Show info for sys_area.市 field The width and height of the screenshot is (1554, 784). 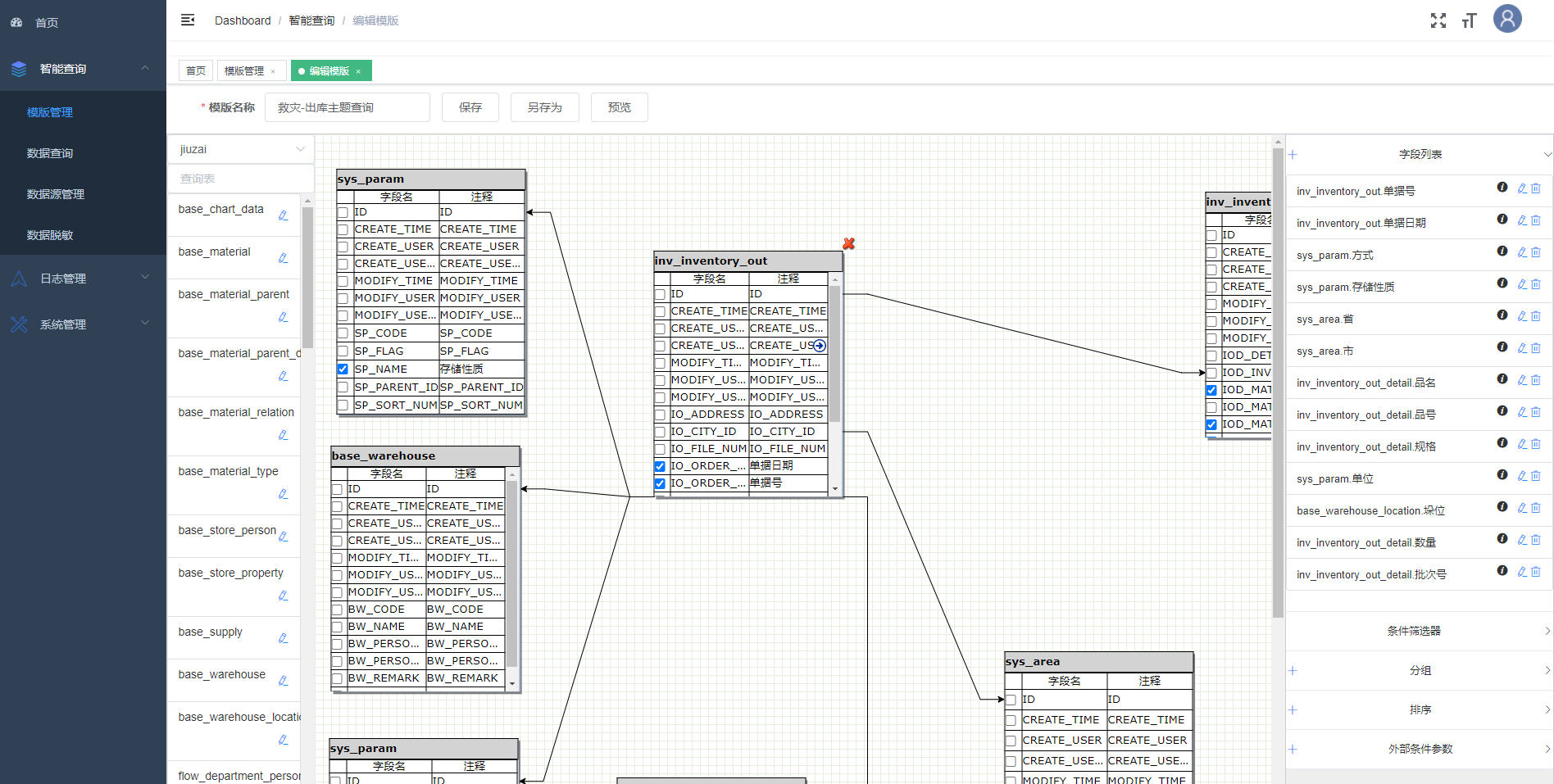click(1502, 347)
